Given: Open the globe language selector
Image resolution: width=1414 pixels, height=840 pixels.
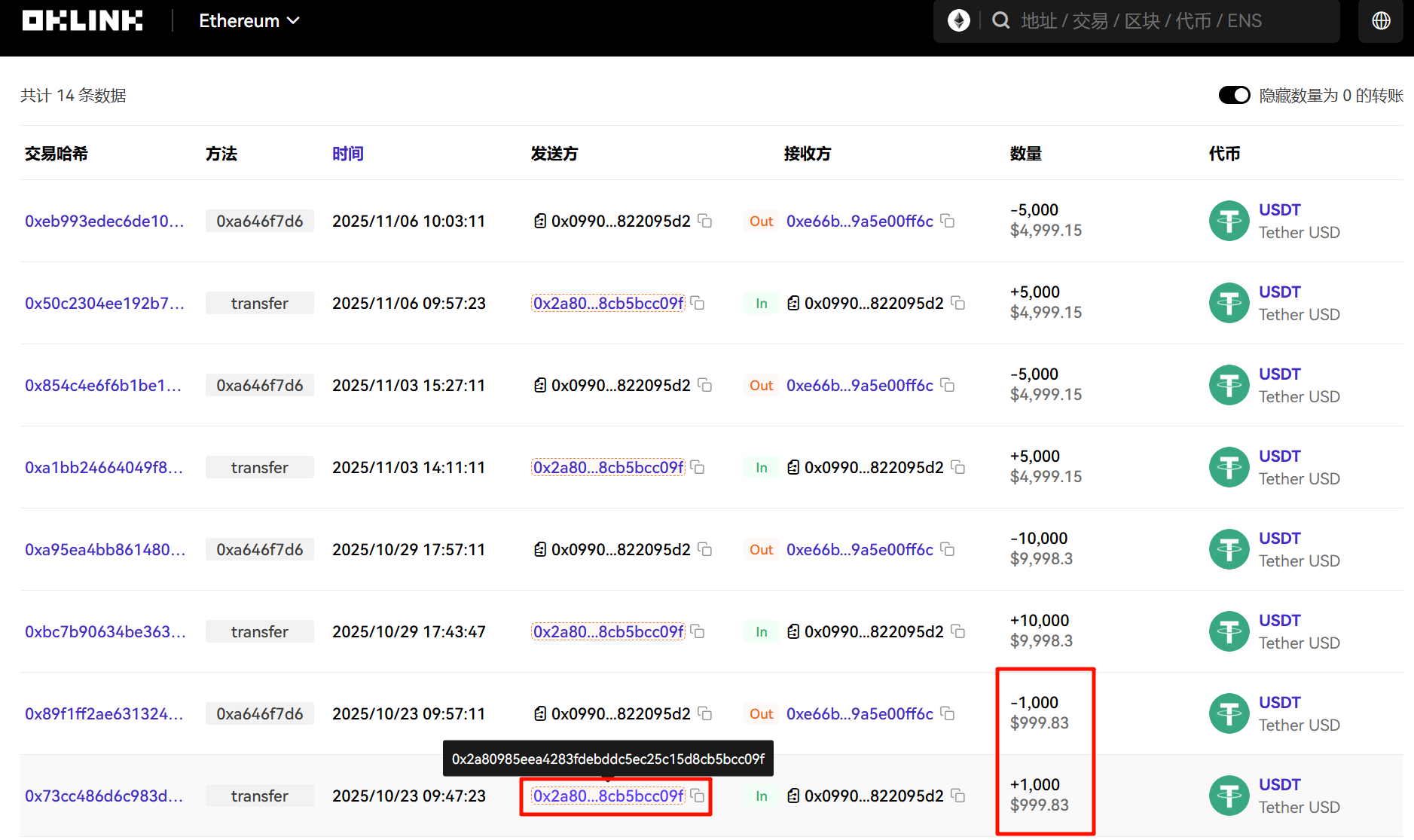Looking at the screenshot, I should click(1380, 21).
